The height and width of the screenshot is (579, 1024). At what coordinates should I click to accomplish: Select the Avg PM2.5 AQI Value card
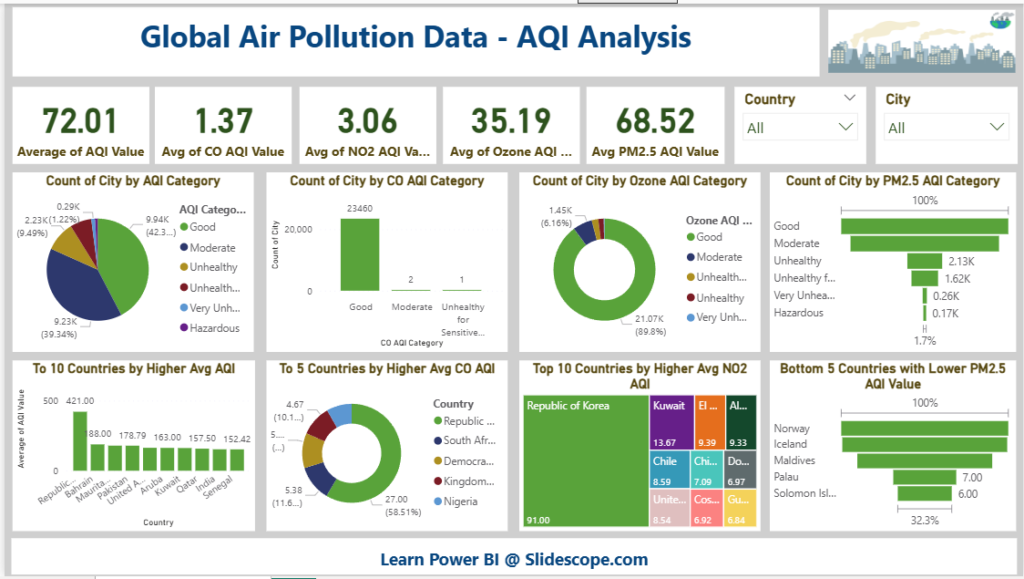655,125
